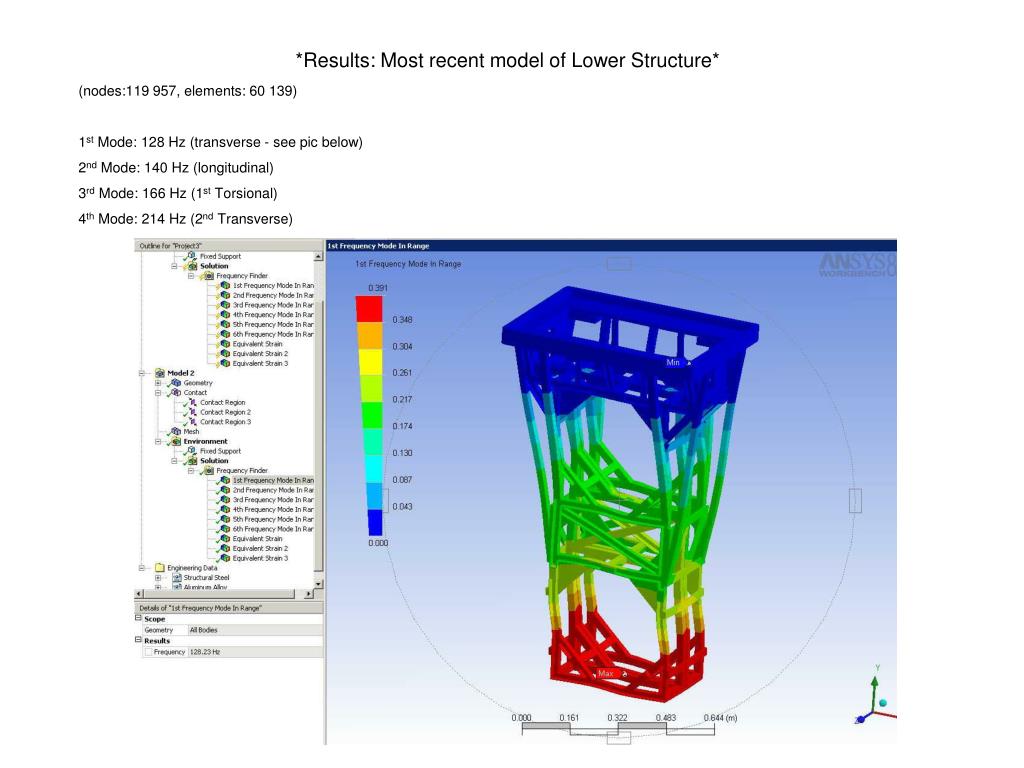Click the 1st Frequency Mode icon above Model 2
The height and width of the screenshot is (768, 1024).
tap(225, 285)
